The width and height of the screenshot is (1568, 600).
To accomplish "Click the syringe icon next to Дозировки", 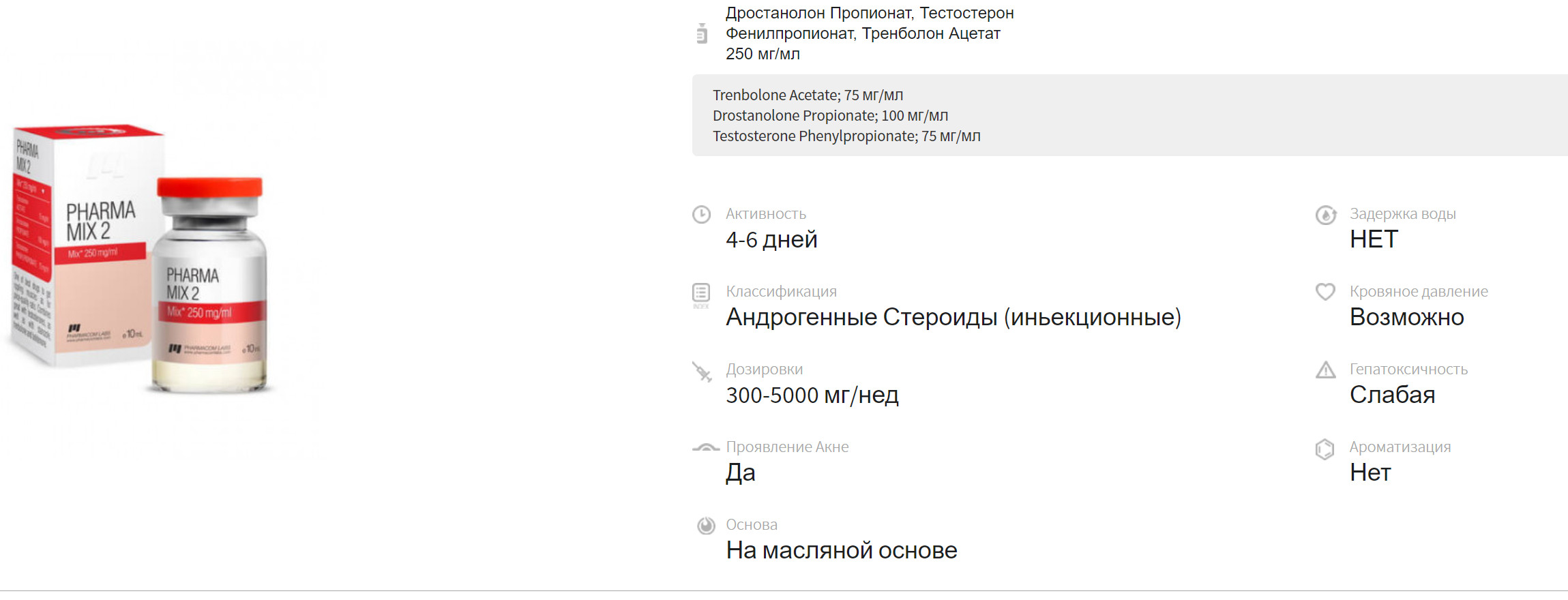I will point(702,372).
